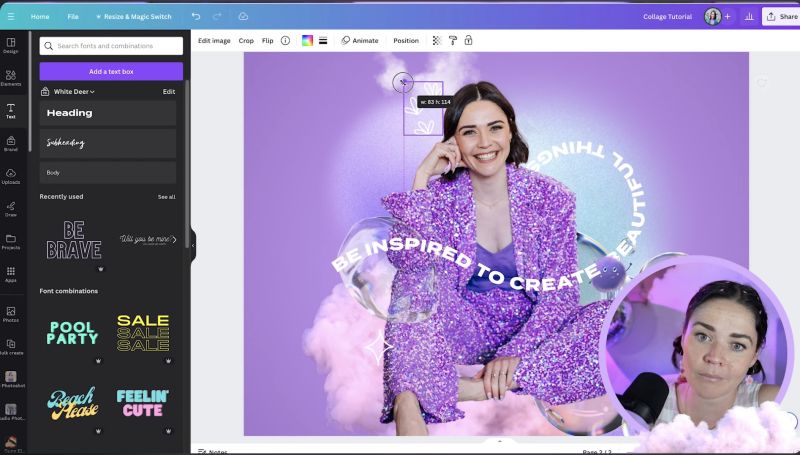The height and width of the screenshot is (455, 800).
Task: Select the BE BRAVE font thumbnail
Action: [74, 240]
